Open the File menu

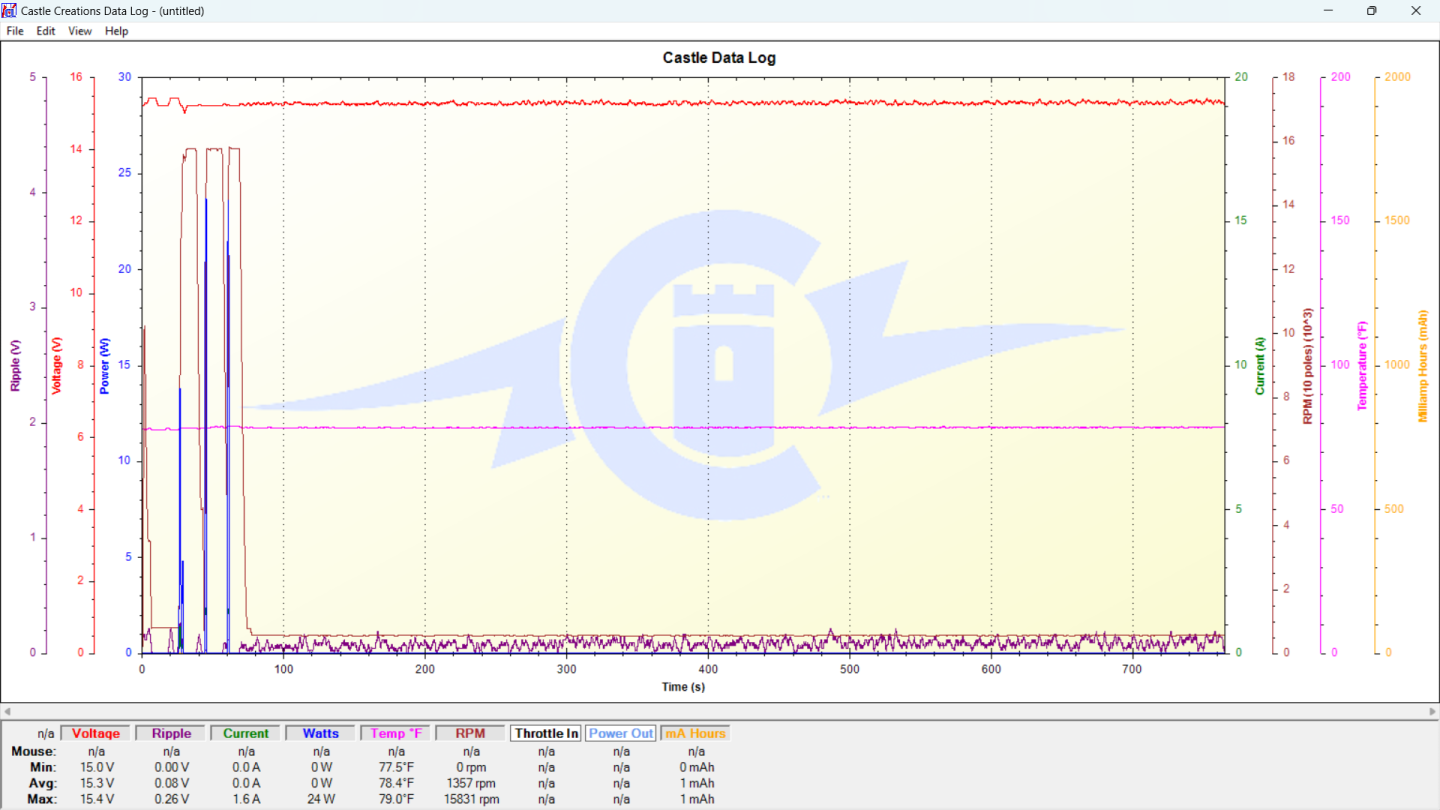pyautogui.click(x=15, y=31)
